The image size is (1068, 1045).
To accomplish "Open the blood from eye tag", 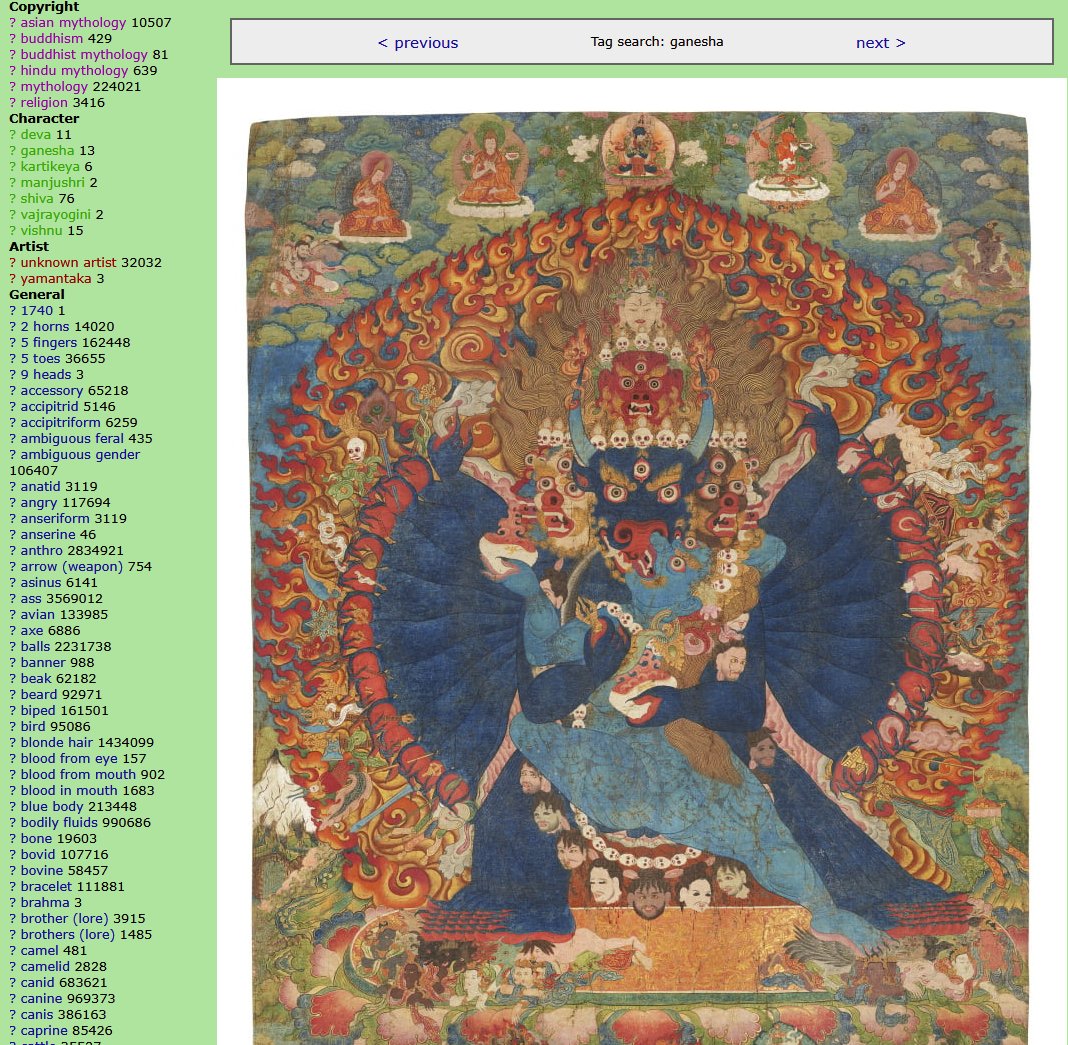I will click(69, 759).
